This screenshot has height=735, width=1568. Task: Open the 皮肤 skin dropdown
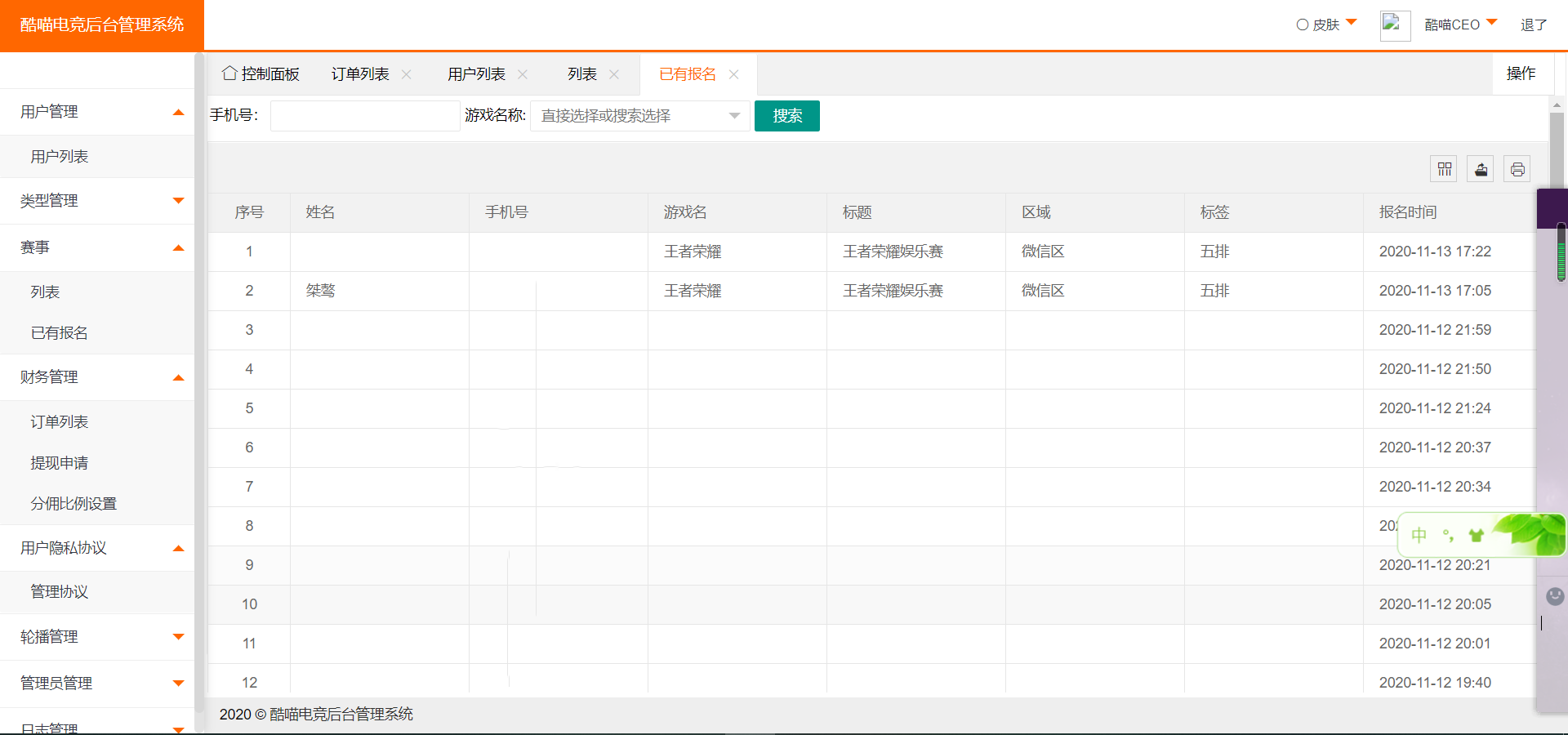pyautogui.click(x=1326, y=24)
